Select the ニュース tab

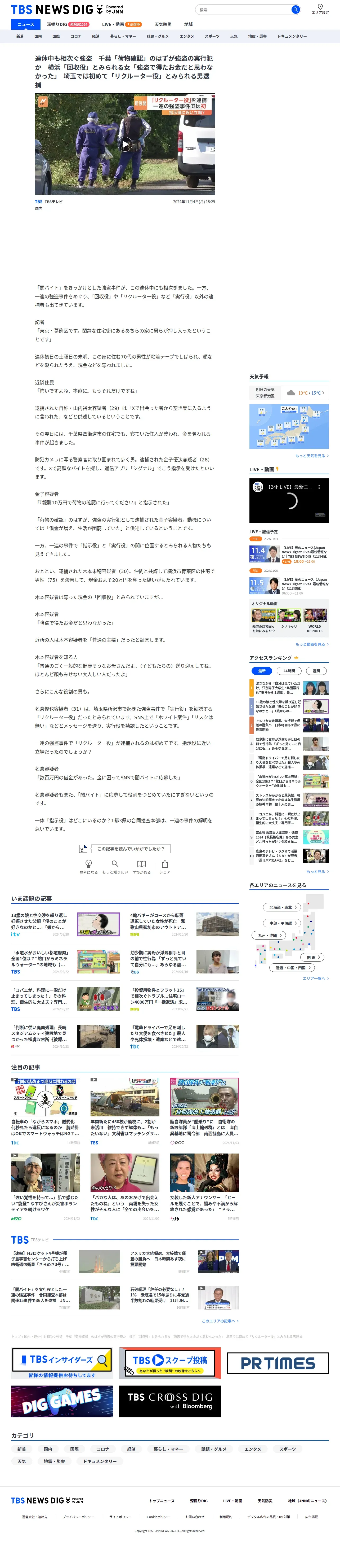tap(25, 24)
